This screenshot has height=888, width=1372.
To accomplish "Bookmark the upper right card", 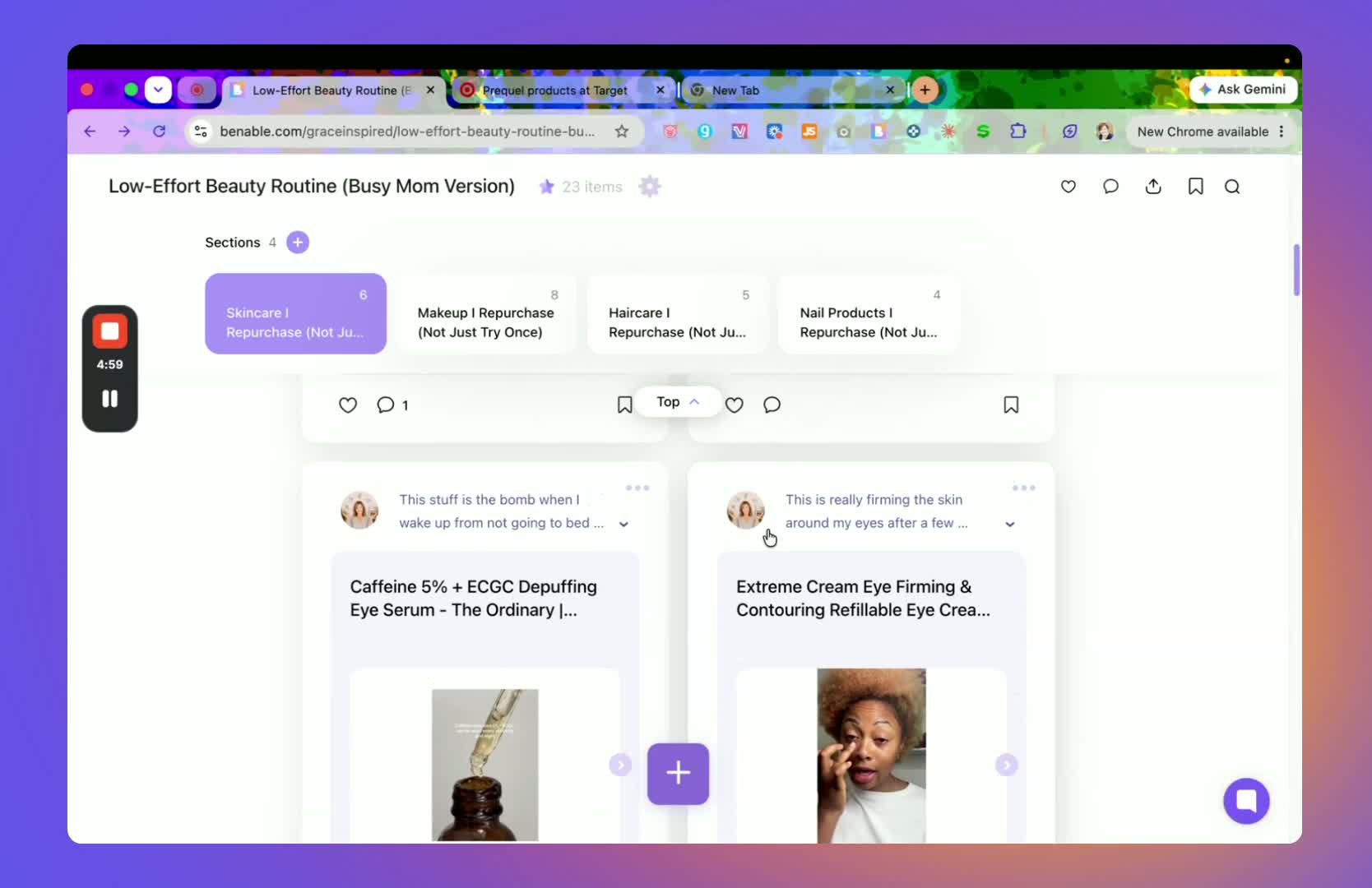I will (x=1011, y=405).
